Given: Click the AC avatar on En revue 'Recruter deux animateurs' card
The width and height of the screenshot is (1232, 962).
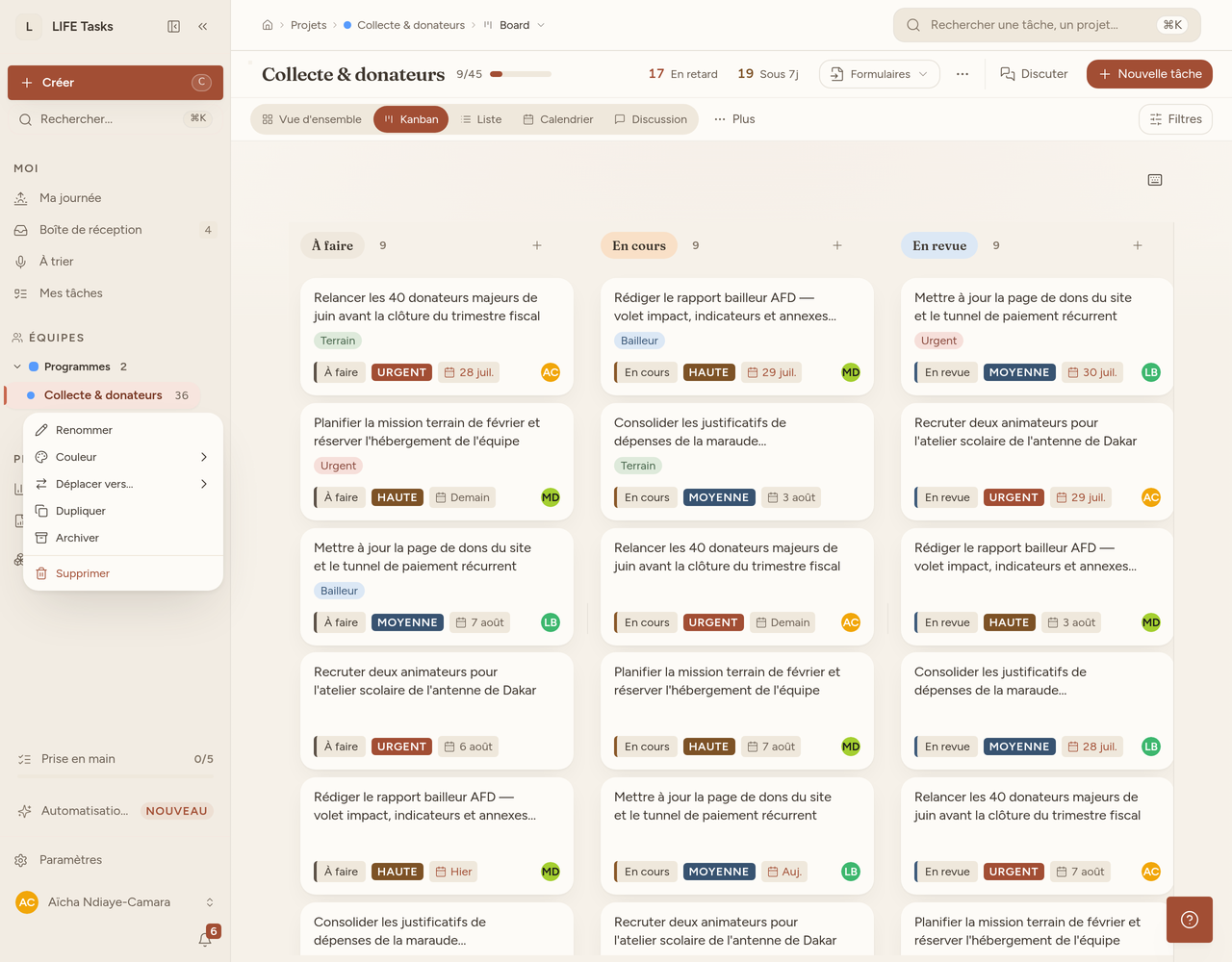Looking at the screenshot, I should pyautogui.click(x=1151, y=497).
